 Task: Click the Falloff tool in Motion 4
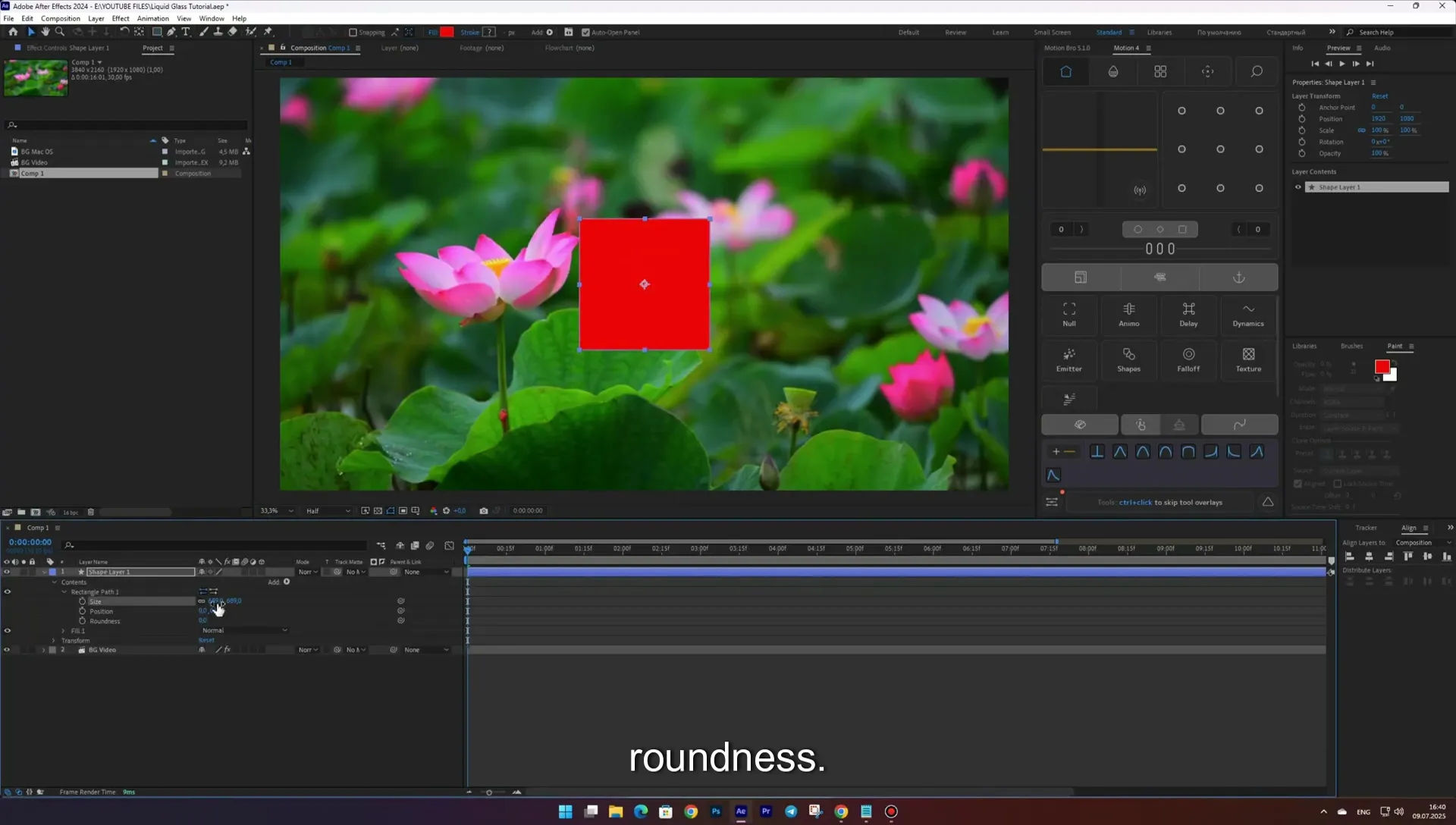point(1188,359)
